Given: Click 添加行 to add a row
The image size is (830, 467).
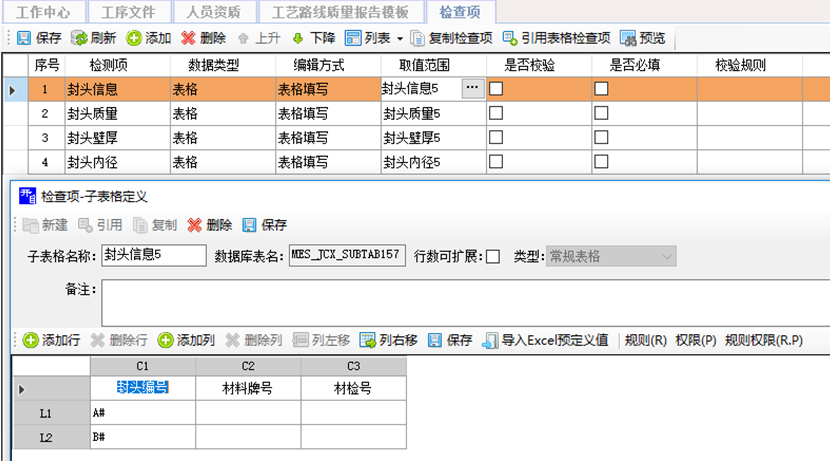Looking at the screenshot, I should tap(31, 340).
